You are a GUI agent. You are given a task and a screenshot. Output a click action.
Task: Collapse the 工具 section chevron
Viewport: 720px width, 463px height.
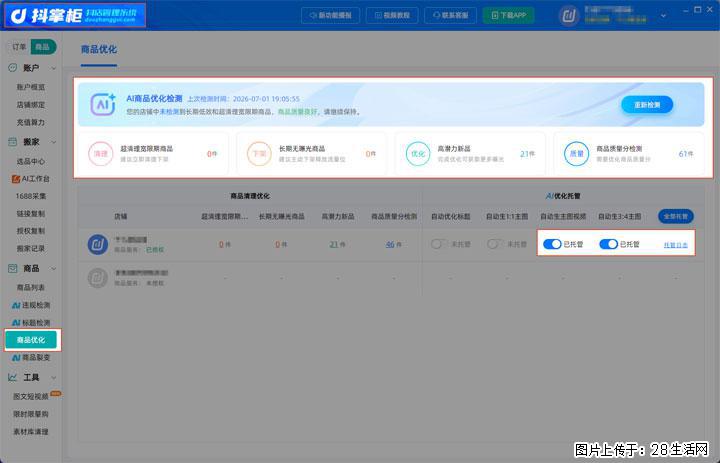pyautogui.click(x=54, y=378)
